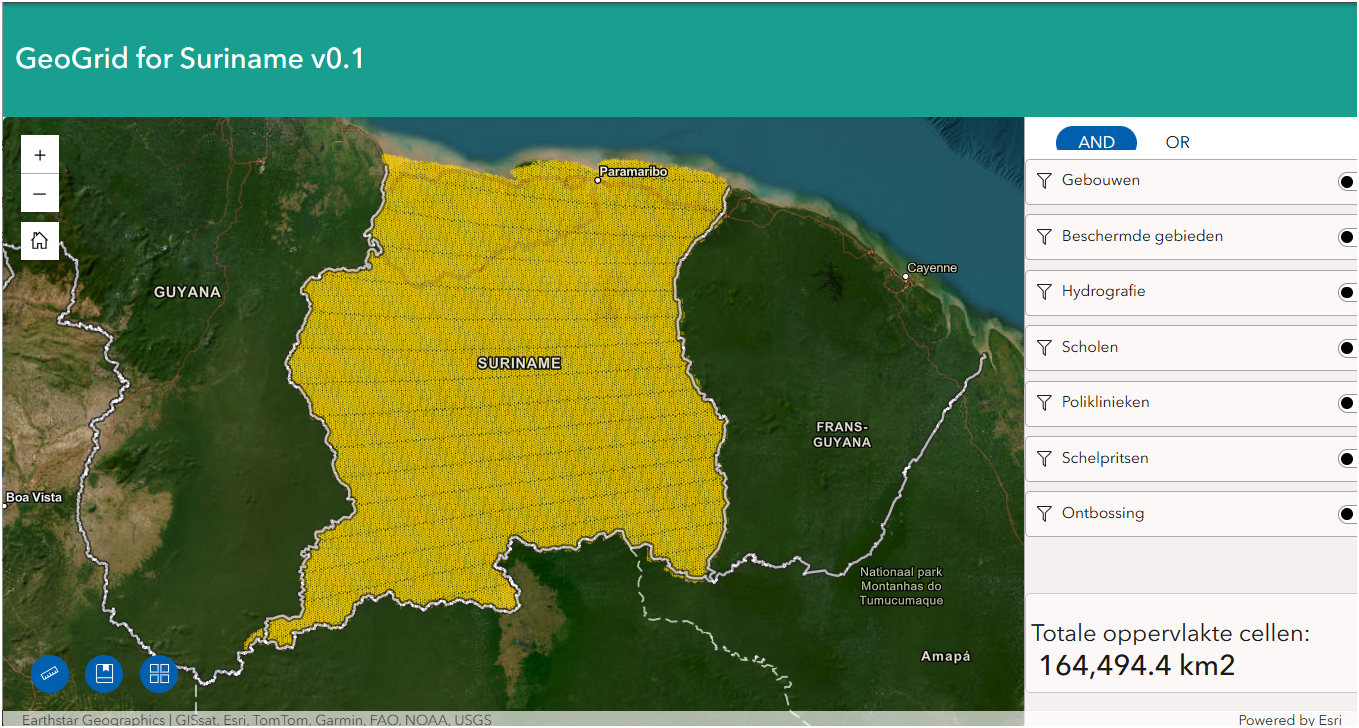Reset map to home extent
1359x728 pixels.
(40, 240)
